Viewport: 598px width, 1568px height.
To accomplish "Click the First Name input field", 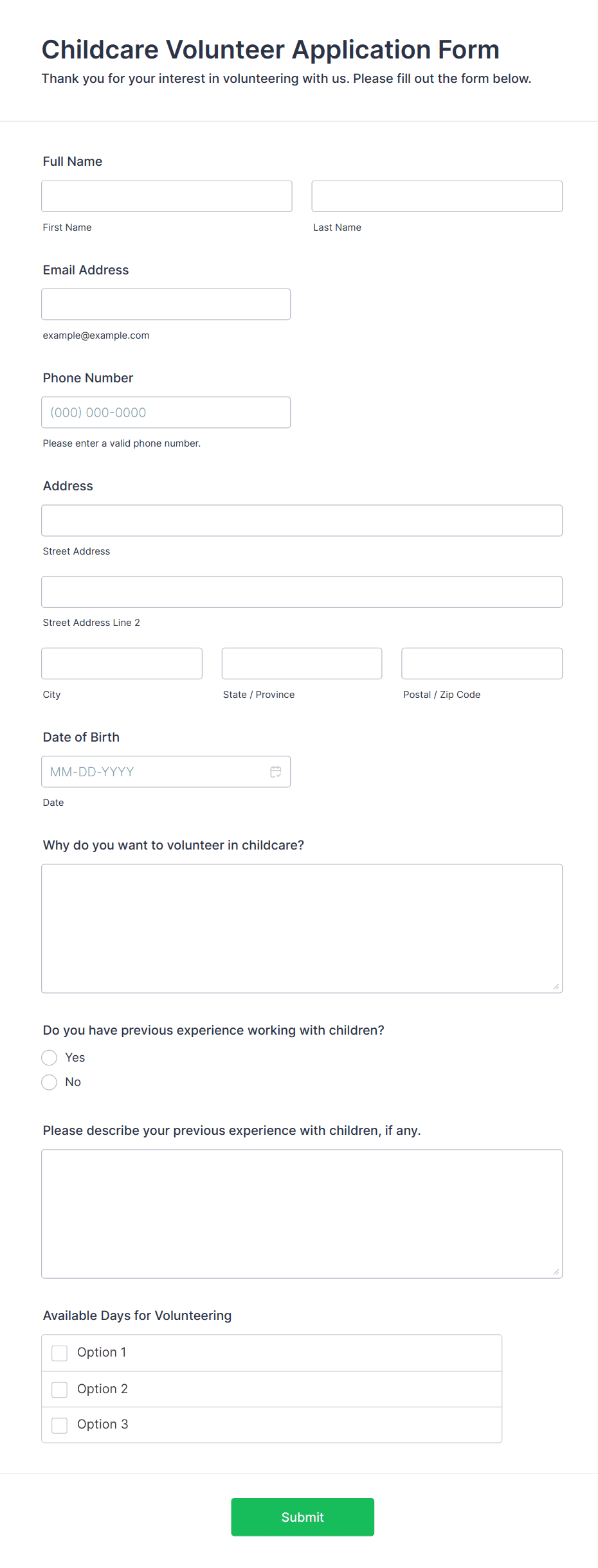I will [166, 196].
